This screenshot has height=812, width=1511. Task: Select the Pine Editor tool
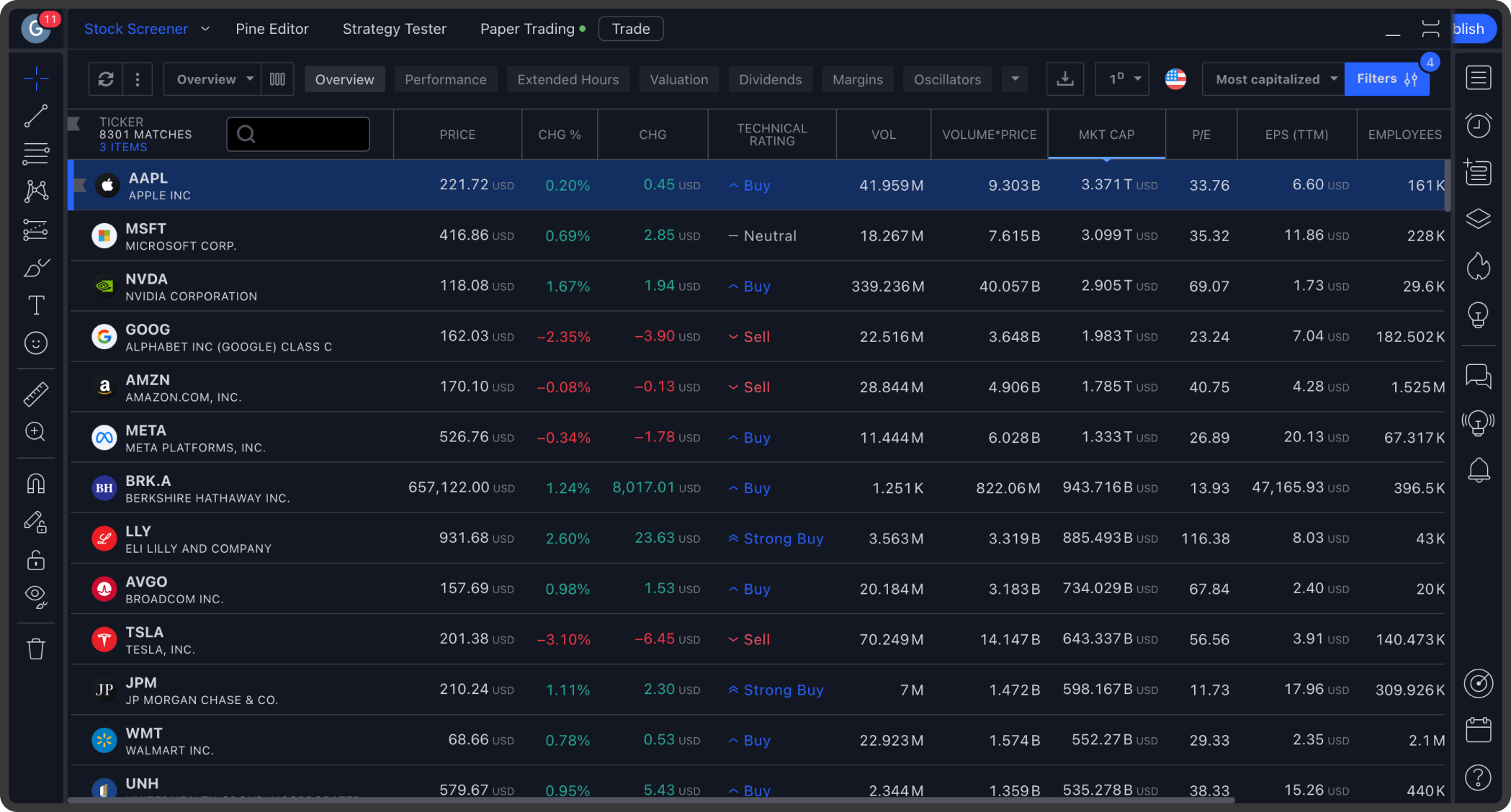[x=273, y=28]
